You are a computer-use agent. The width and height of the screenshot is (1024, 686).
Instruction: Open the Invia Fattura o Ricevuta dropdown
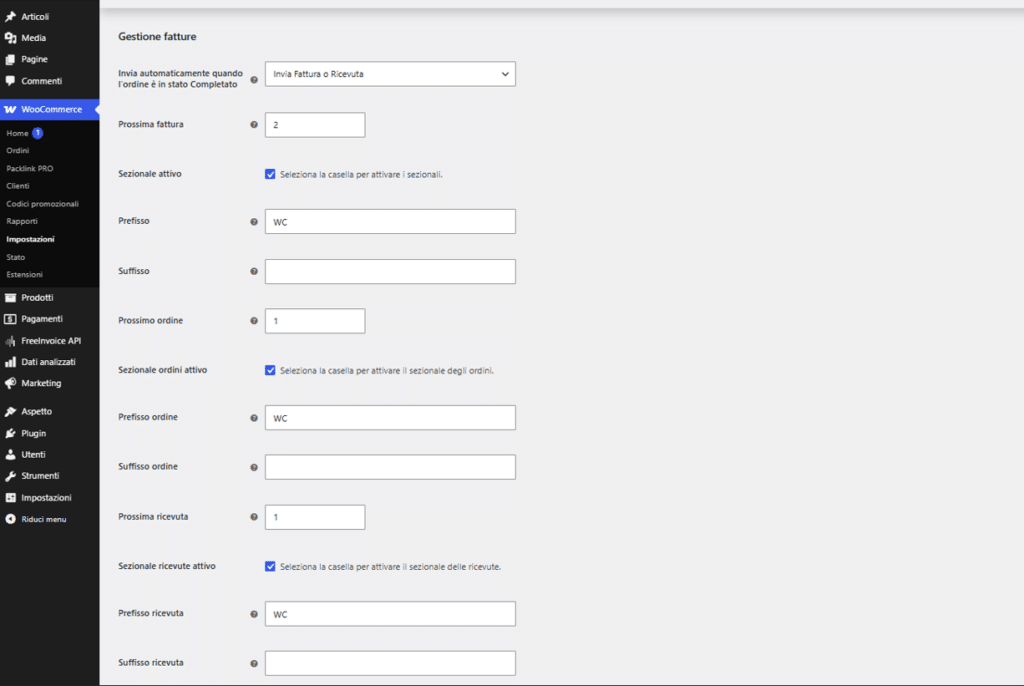click(390, 74)
